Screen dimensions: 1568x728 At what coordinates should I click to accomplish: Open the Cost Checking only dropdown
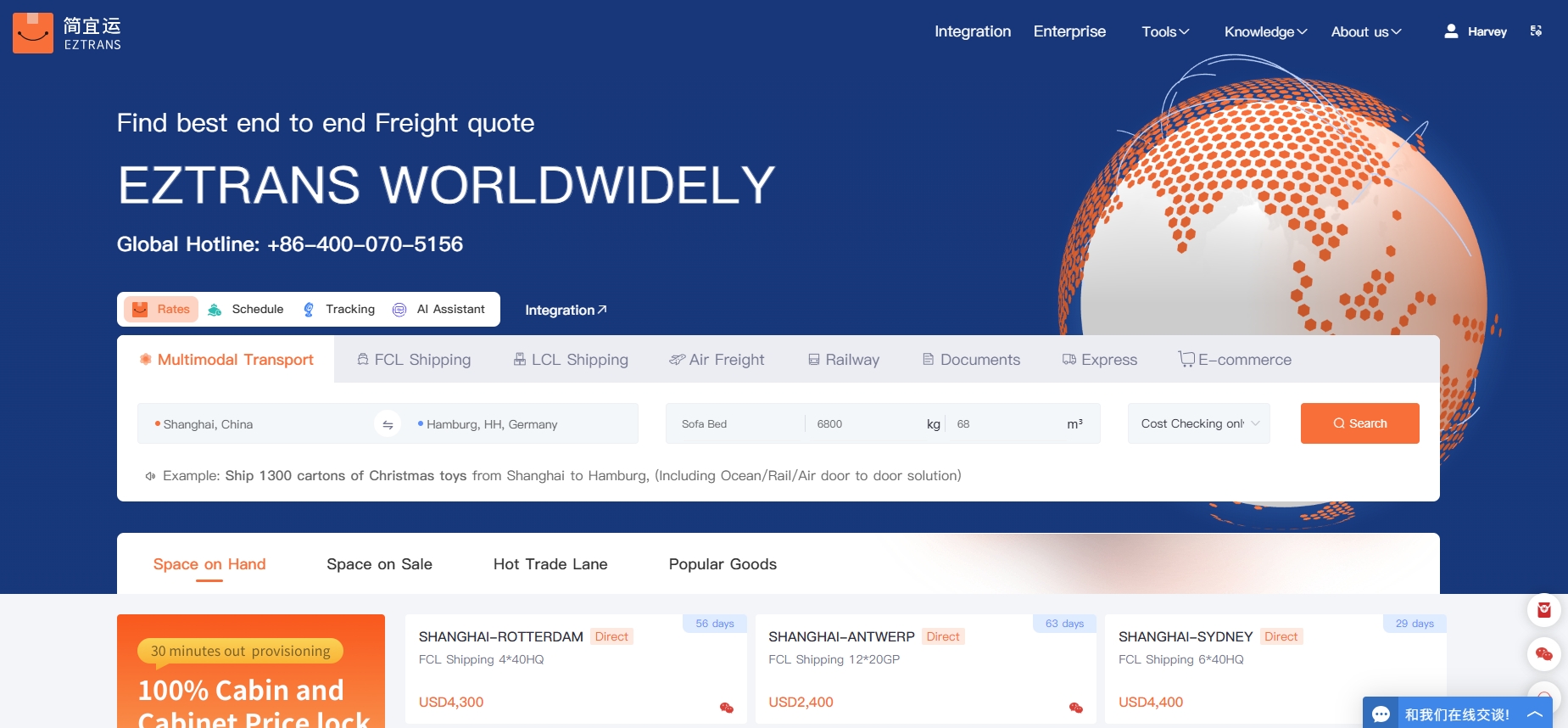(1198, 423)
